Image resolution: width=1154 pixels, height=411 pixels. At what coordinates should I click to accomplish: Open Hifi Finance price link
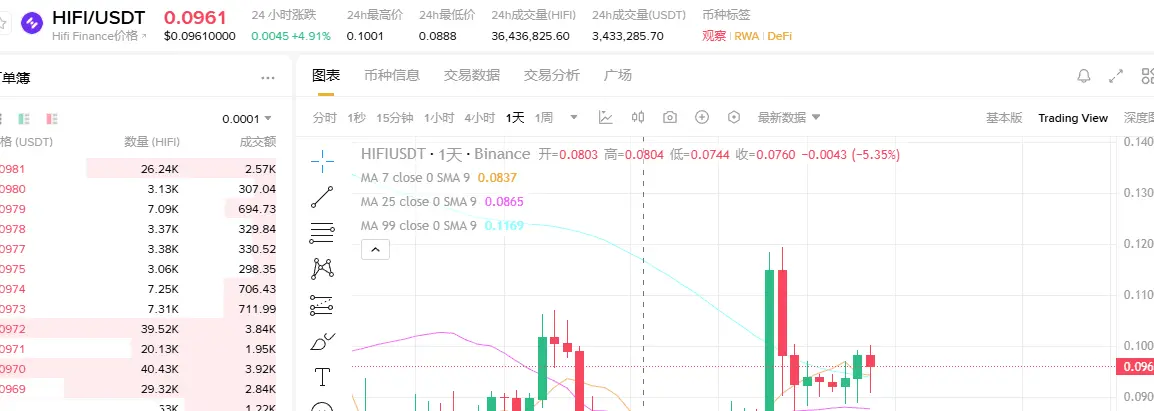point(99,35)
